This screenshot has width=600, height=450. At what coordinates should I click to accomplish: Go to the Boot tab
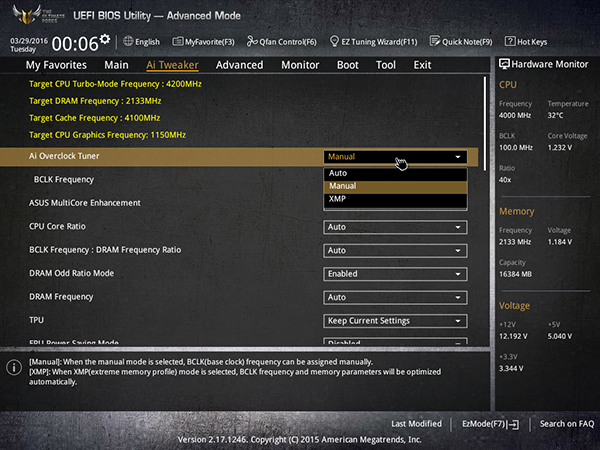347,65
